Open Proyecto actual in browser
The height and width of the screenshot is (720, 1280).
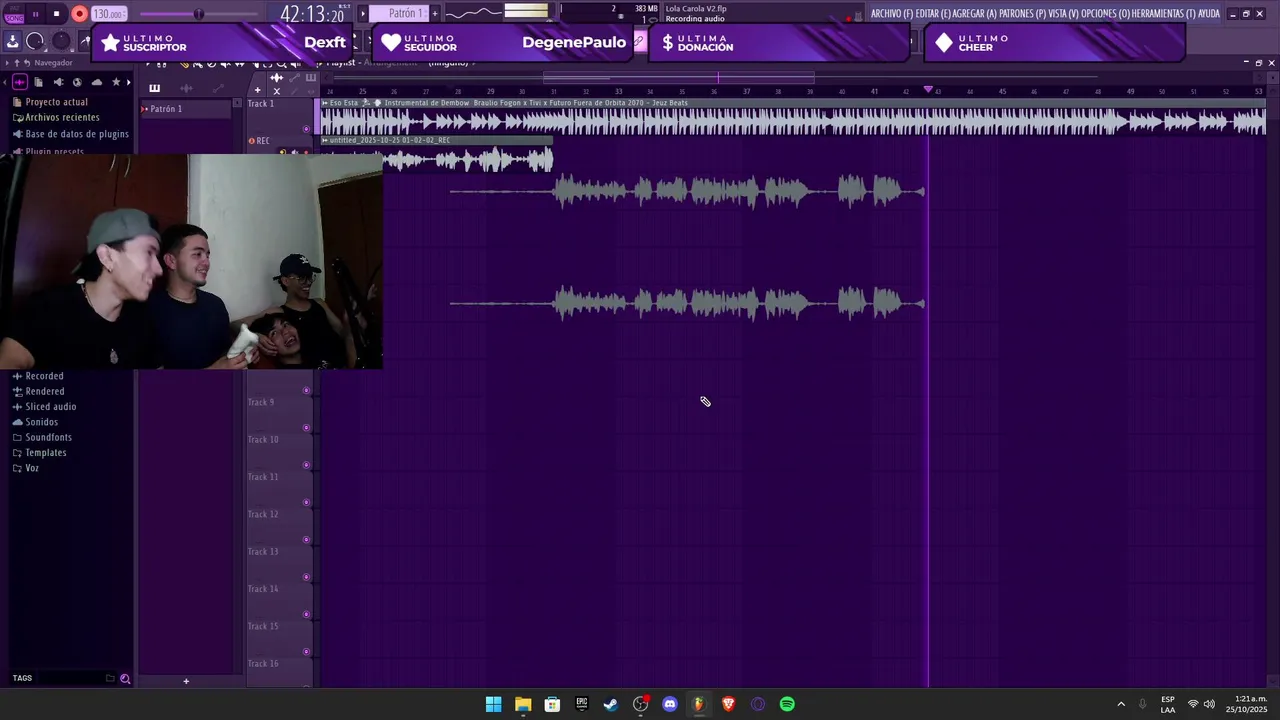[56, 102]
